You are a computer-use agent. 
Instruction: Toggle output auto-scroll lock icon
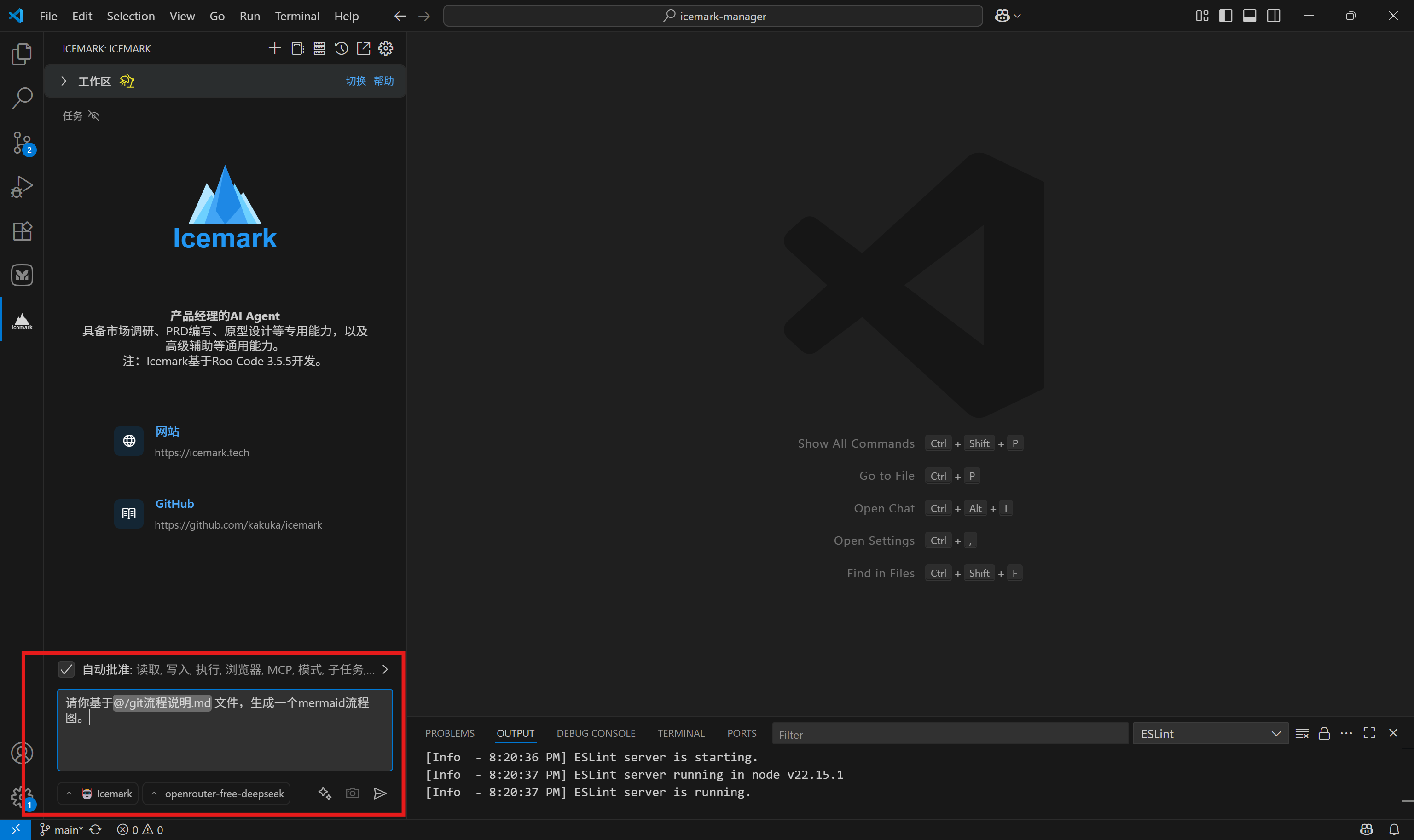[x=1324, y=734]
